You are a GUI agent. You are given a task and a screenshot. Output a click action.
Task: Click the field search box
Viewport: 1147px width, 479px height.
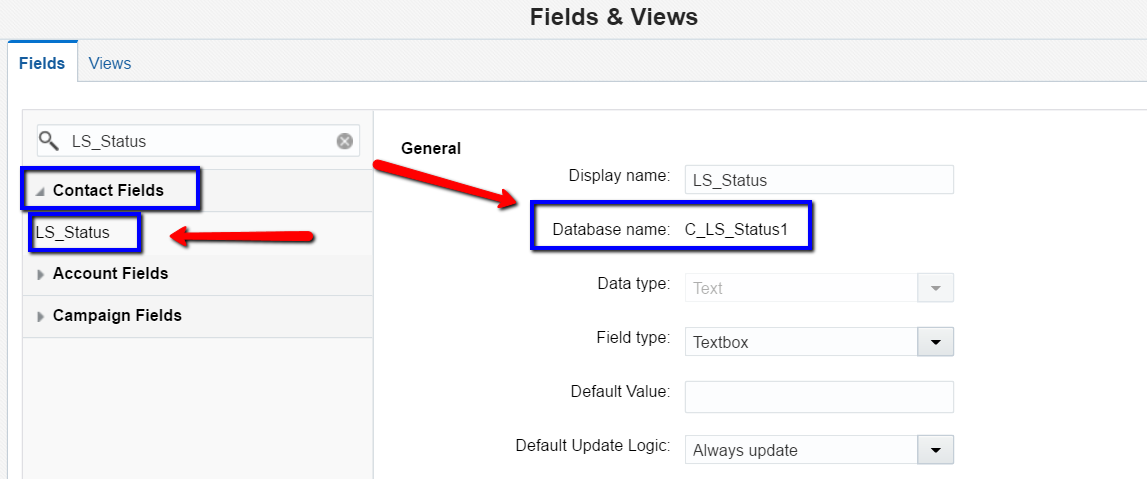point(198,140)
